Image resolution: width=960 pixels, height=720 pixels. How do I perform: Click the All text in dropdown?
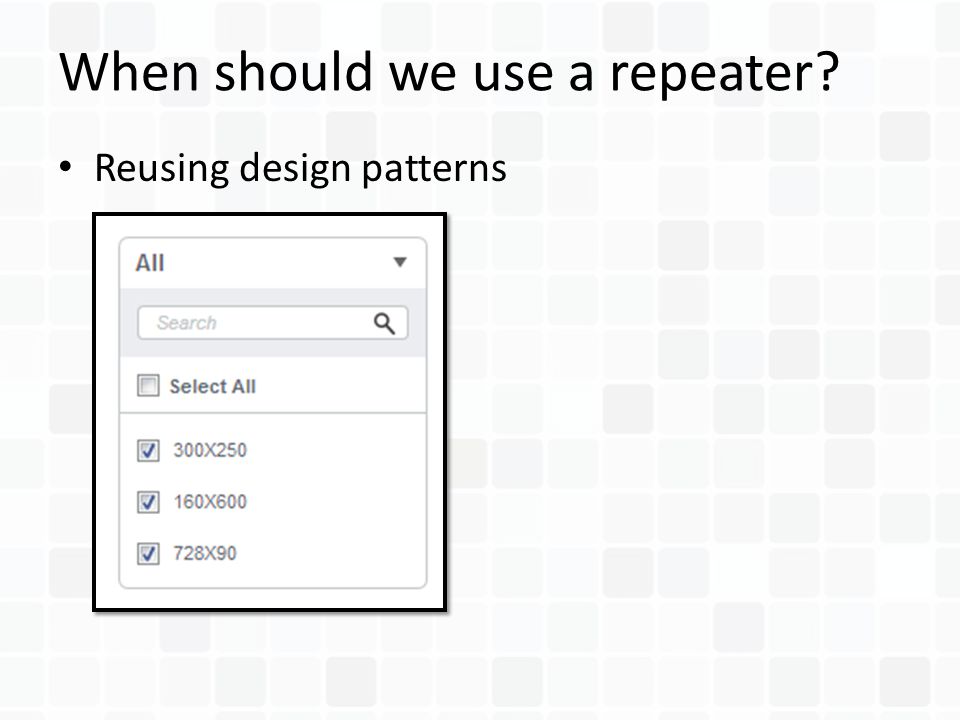click(x=150, y=263)
